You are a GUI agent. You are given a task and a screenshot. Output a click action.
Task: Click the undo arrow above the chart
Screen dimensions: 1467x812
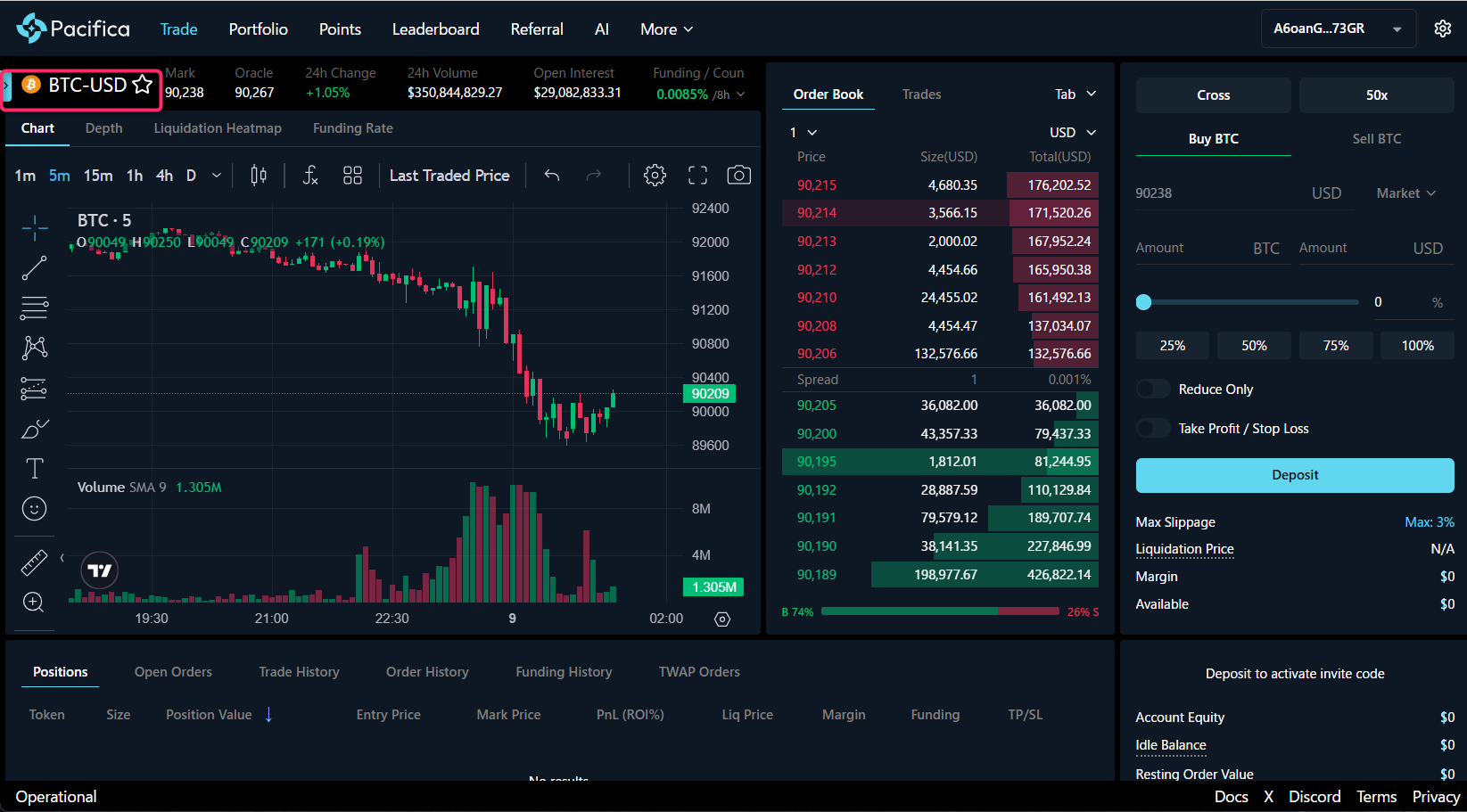(x=551, y=175)
